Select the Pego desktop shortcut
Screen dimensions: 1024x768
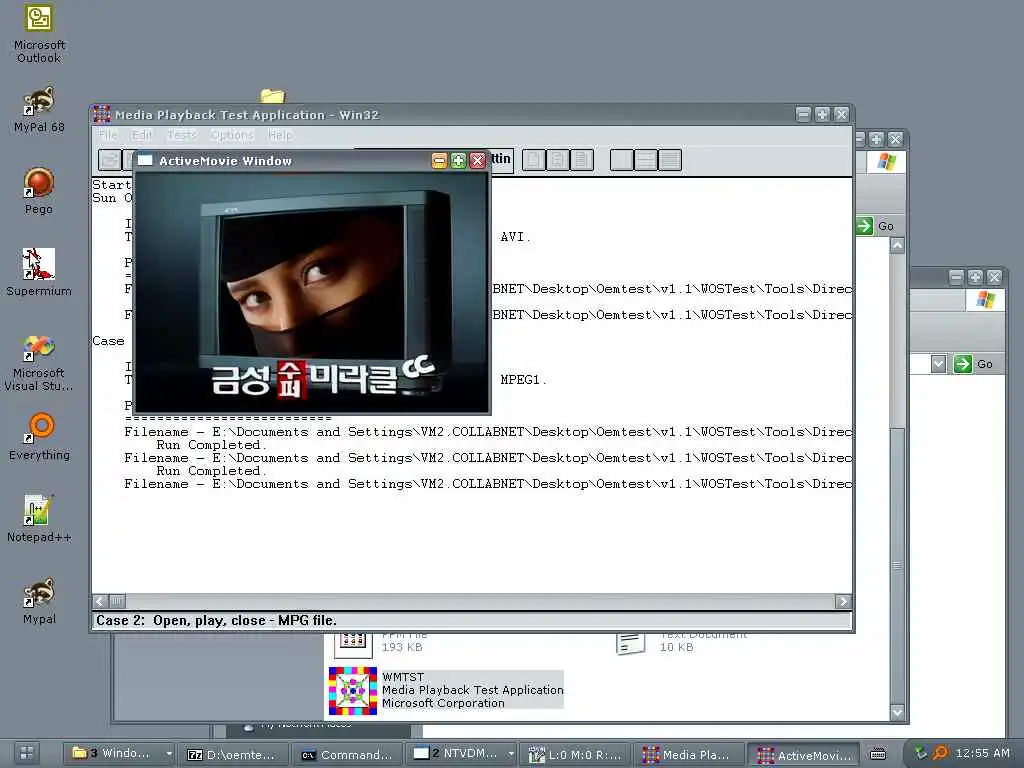pos(39,191)
